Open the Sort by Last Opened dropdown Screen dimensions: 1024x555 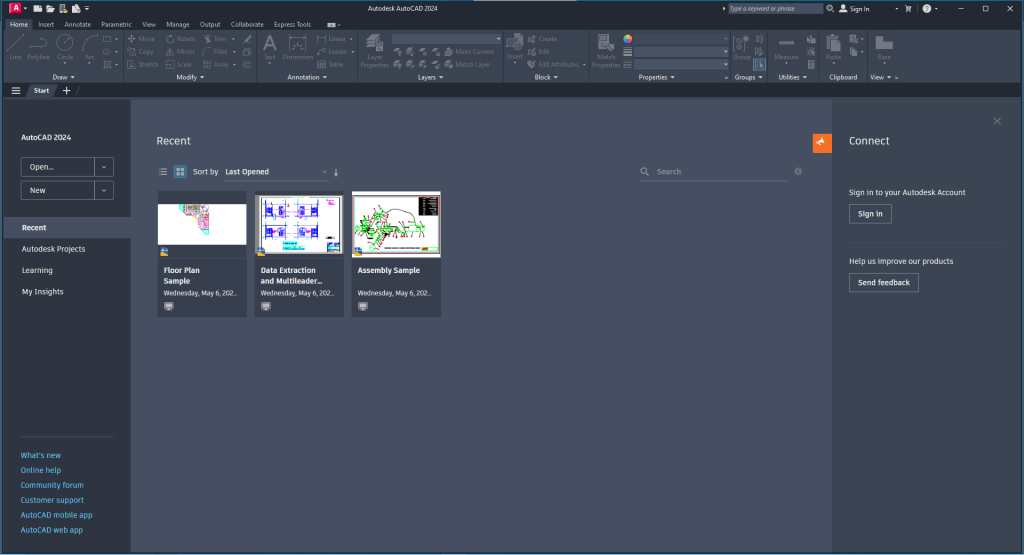tap(276, 172)
